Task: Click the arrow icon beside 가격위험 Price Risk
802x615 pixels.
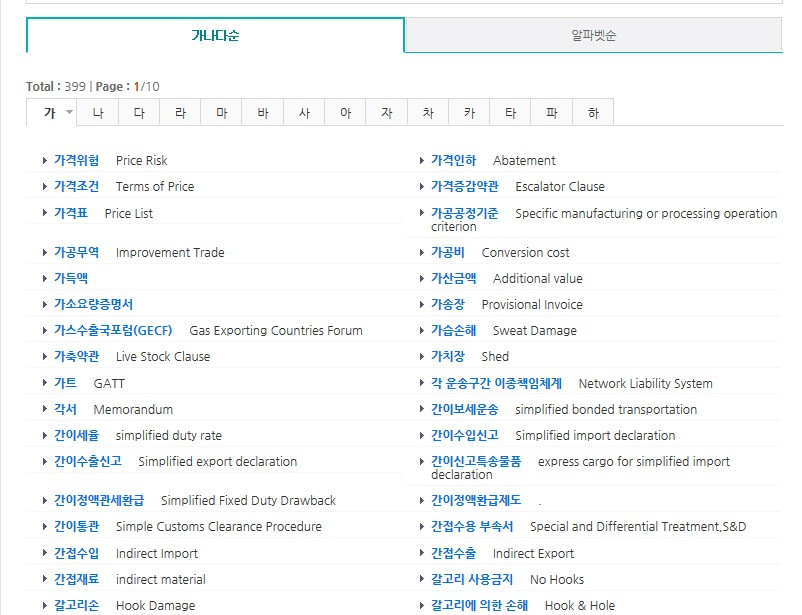Action: point(44,160)
